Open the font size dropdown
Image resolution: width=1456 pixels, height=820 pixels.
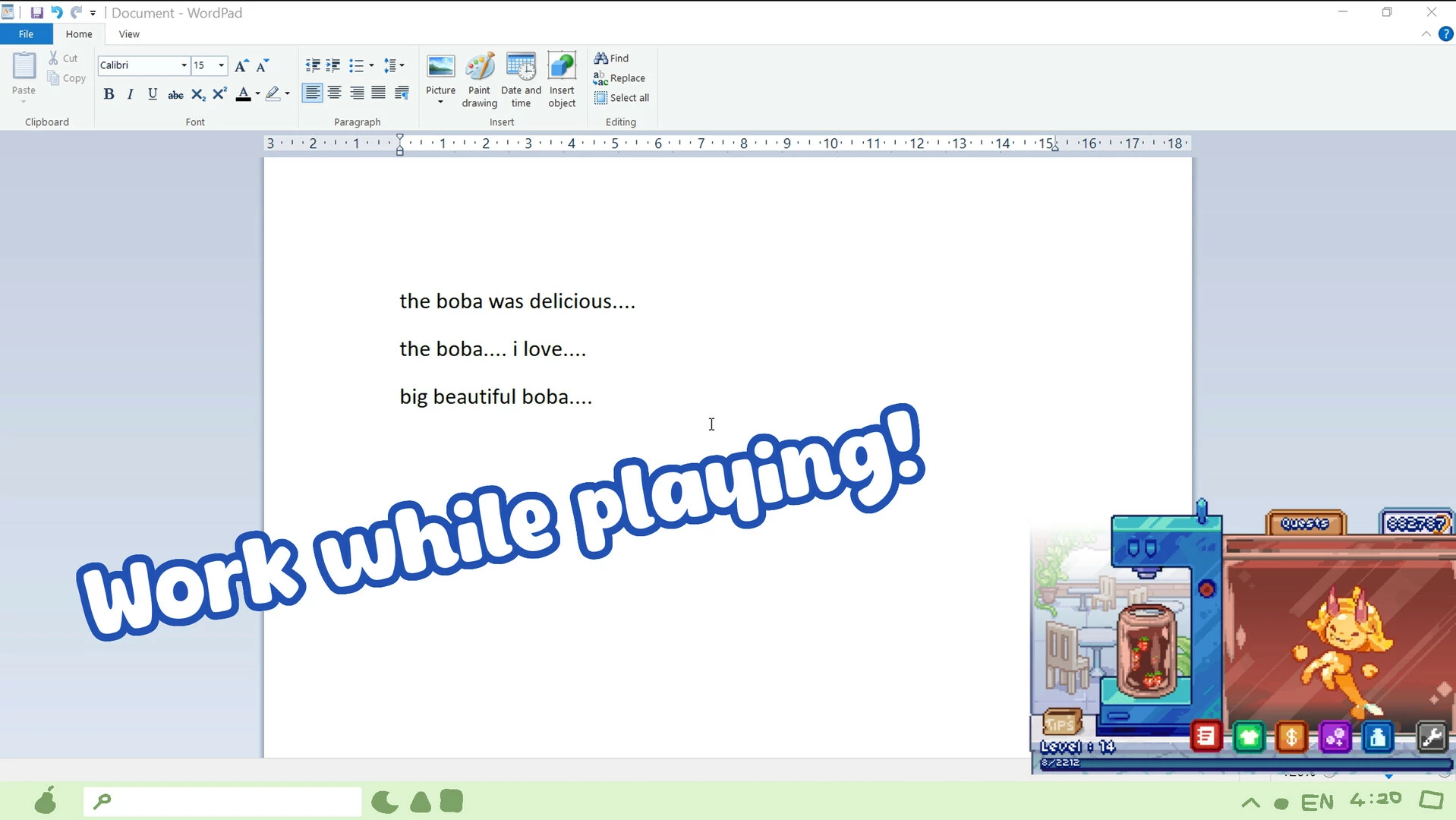(x=221, y=65)
